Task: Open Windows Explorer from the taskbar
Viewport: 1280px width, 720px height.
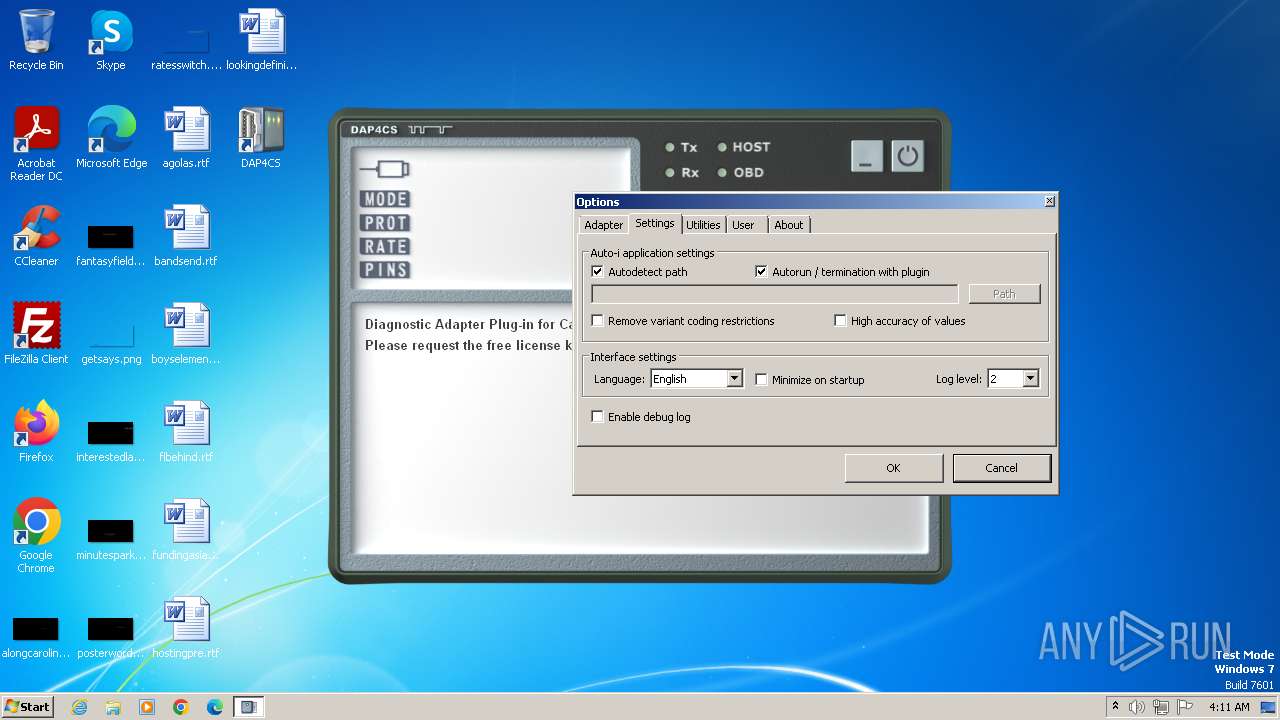Action: click(x=113, y=707)
